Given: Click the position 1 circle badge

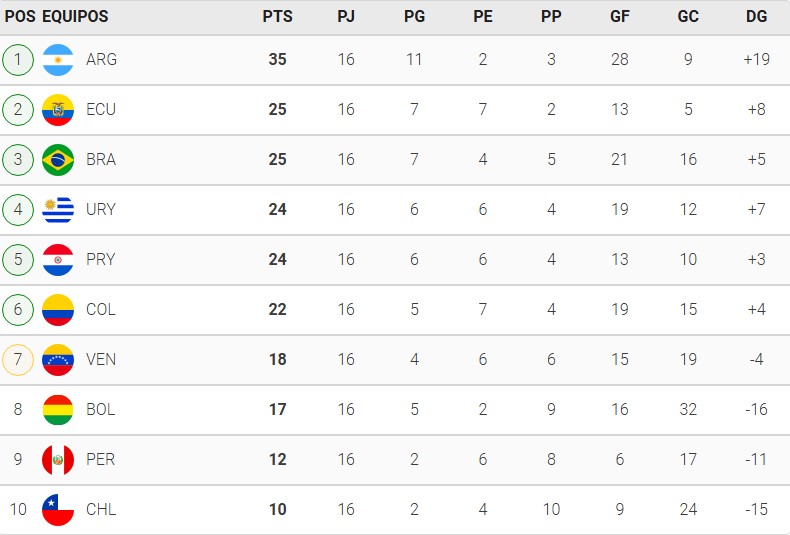Looking at the screenshot, I should (18, 60).
